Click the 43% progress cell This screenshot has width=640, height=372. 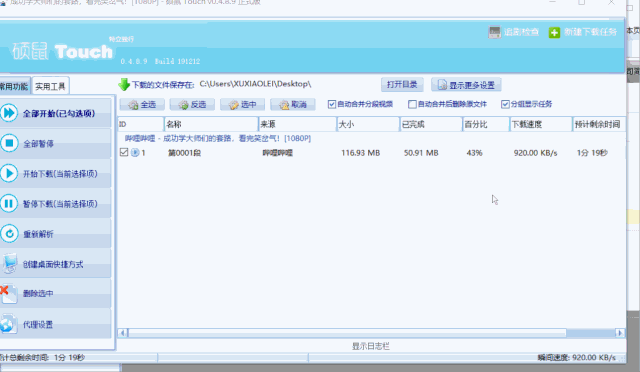pyautogui.click(x=474, y=153)
